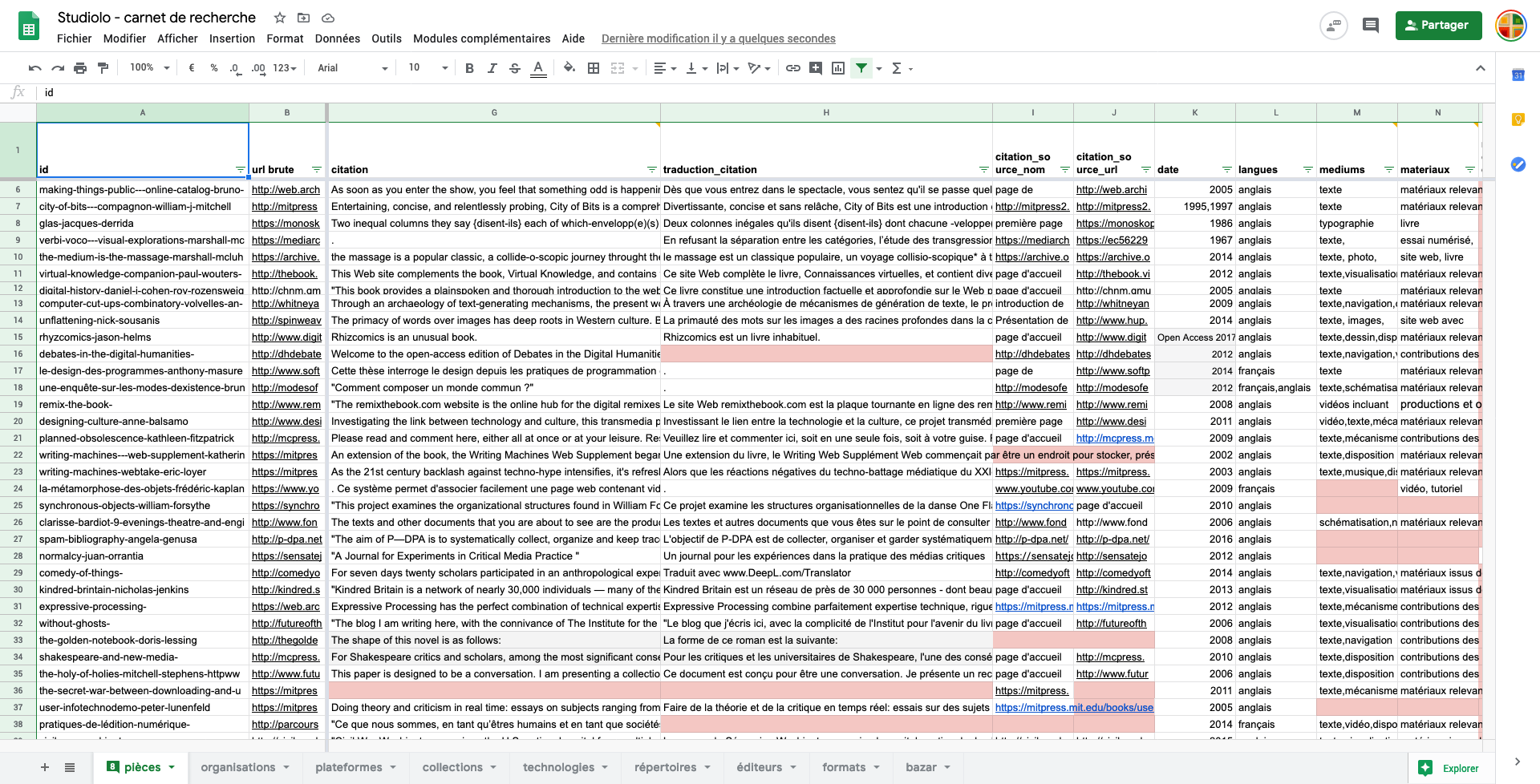The image size is (1540, 784).
Task: Activate the paint format roller icon
Action: pyautogui.click(x=103, y=68)
